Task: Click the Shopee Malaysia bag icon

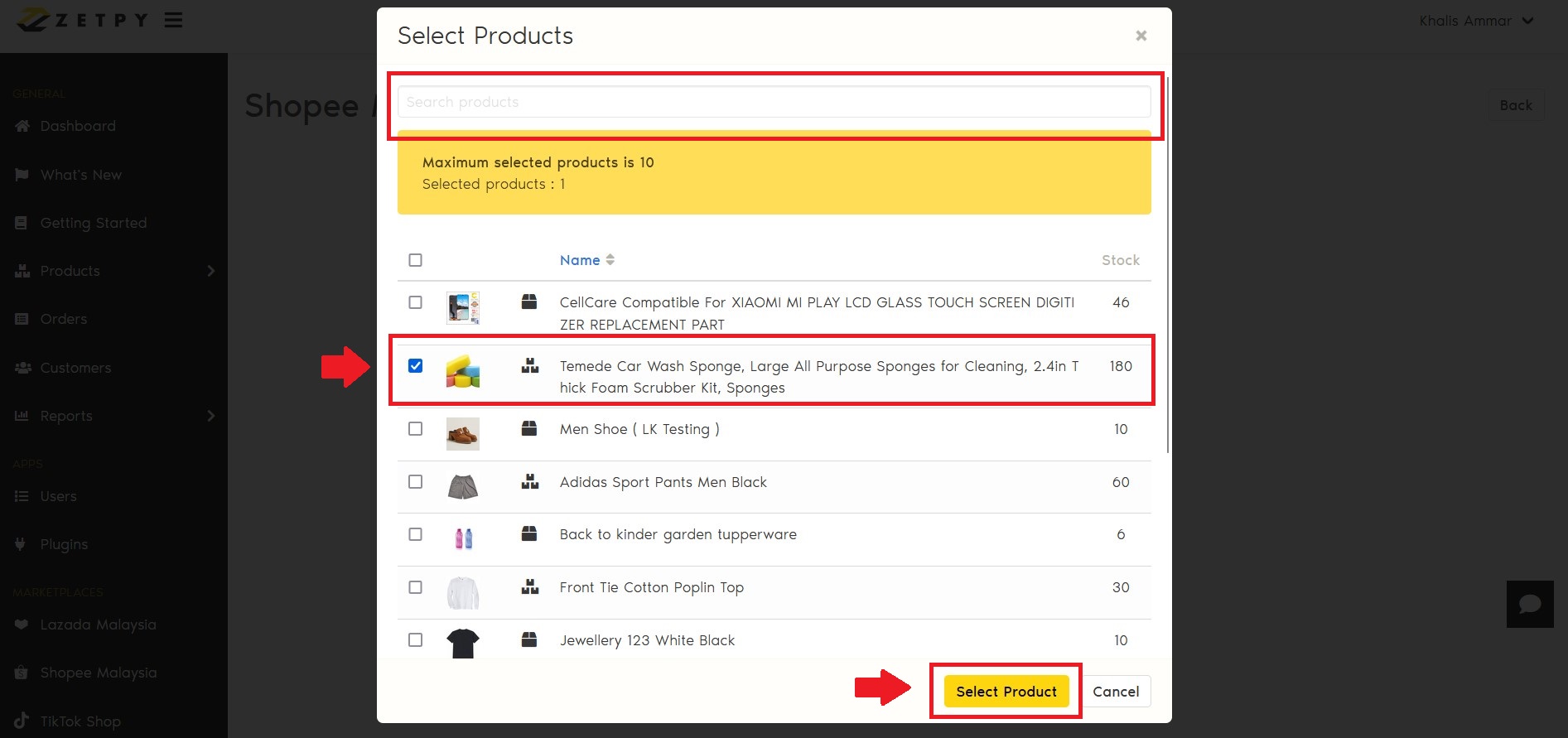Action: click(x=22, y=673)
